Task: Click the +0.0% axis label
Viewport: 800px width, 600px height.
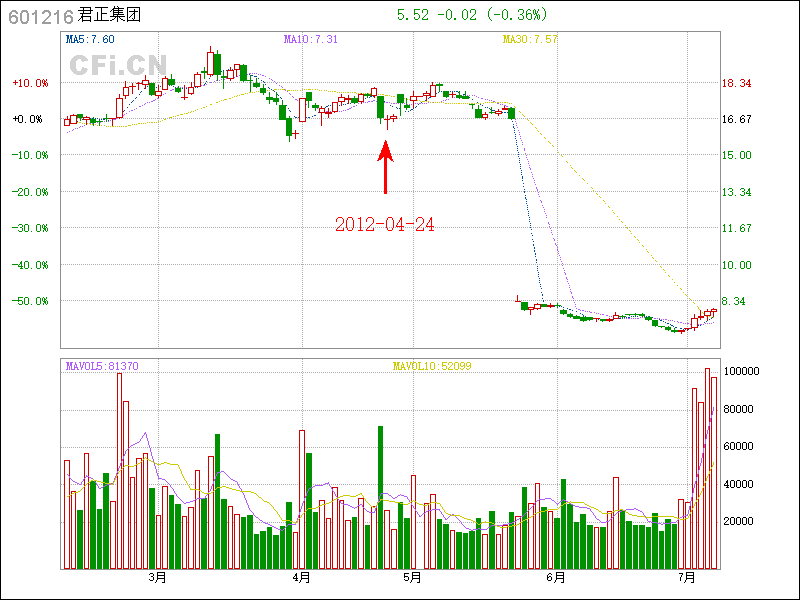Action: click(x=28, y=119)
